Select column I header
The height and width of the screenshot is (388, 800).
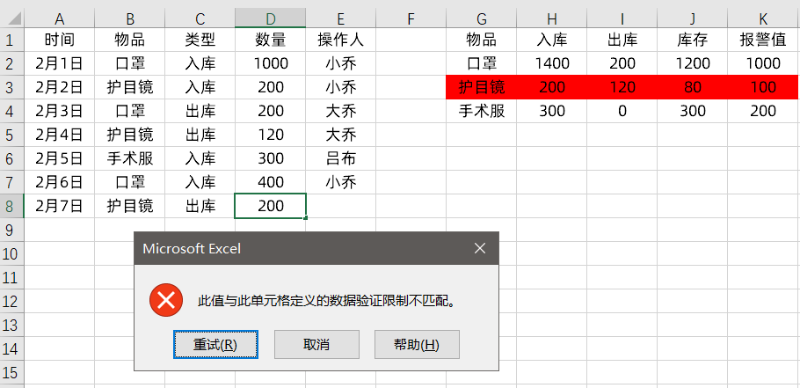point(622,19)
